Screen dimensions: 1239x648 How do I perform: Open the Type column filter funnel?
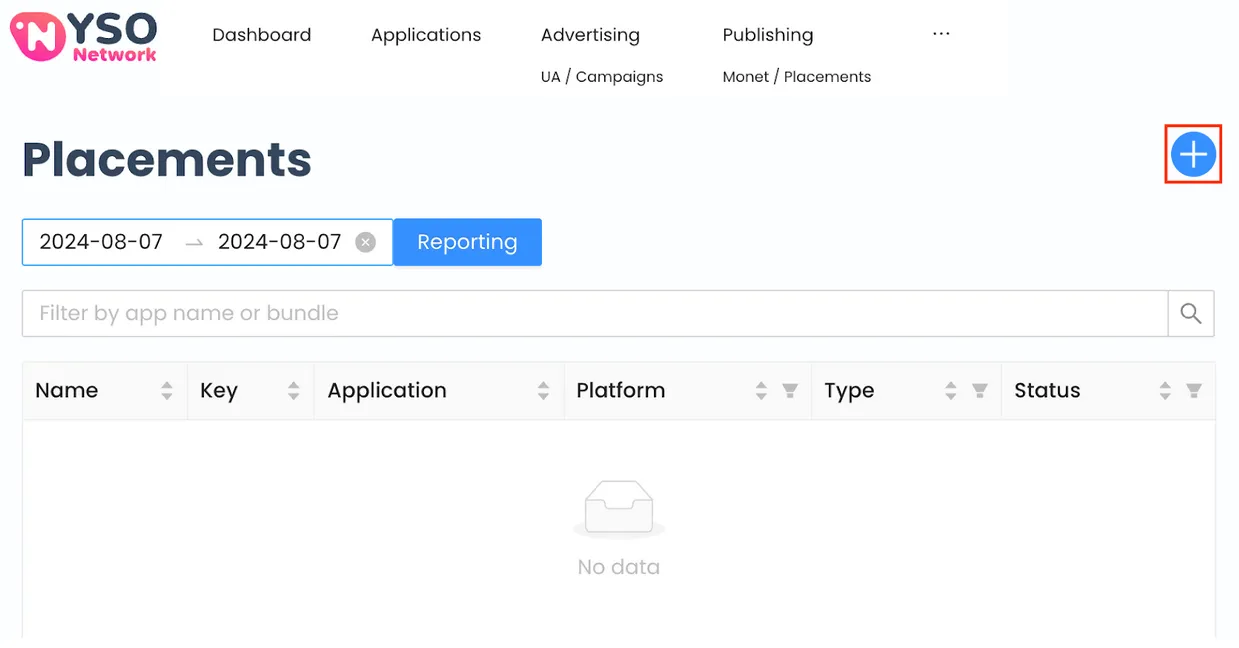(x=979, y=390)
